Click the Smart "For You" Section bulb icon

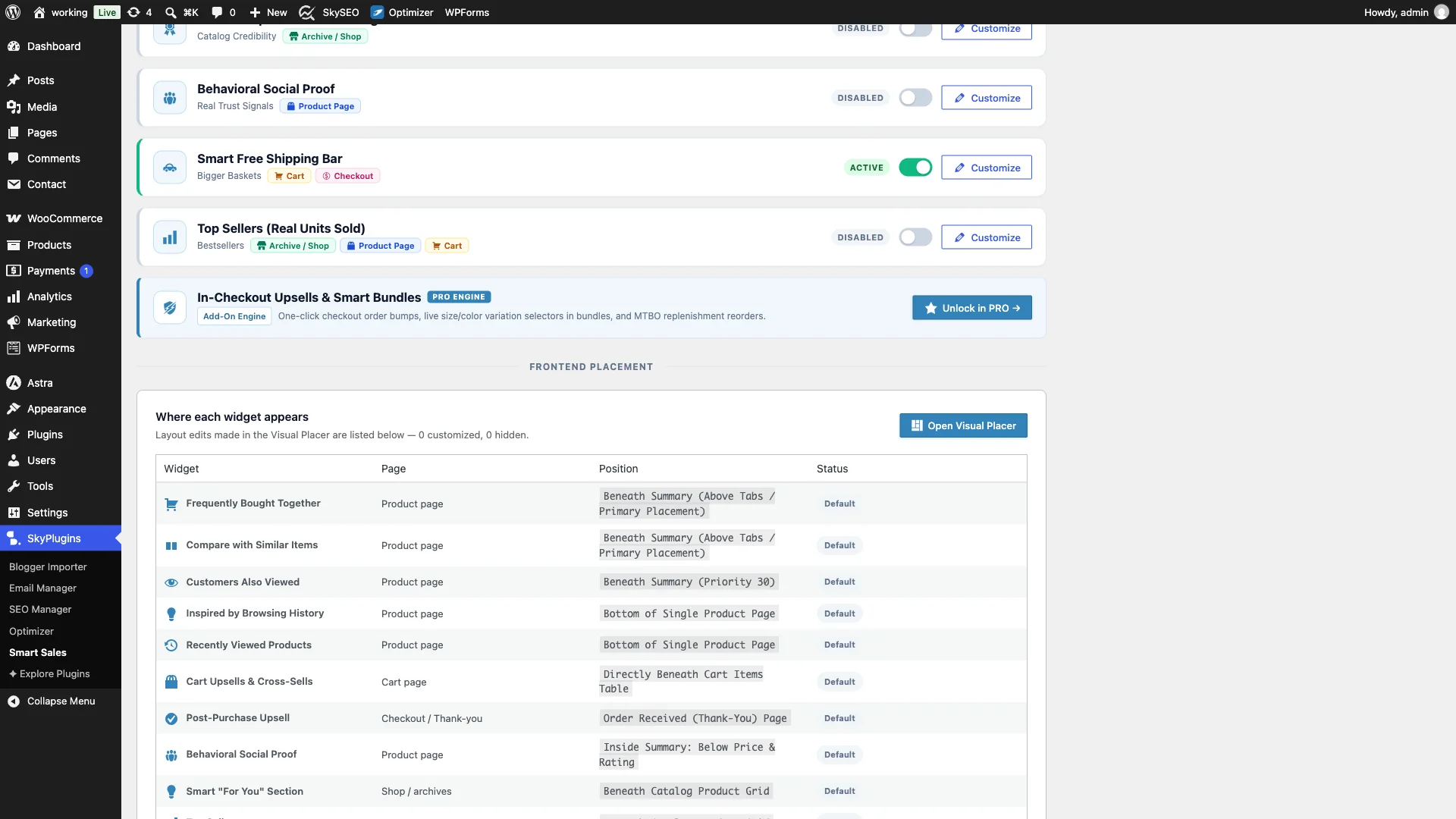pos(171,791)
